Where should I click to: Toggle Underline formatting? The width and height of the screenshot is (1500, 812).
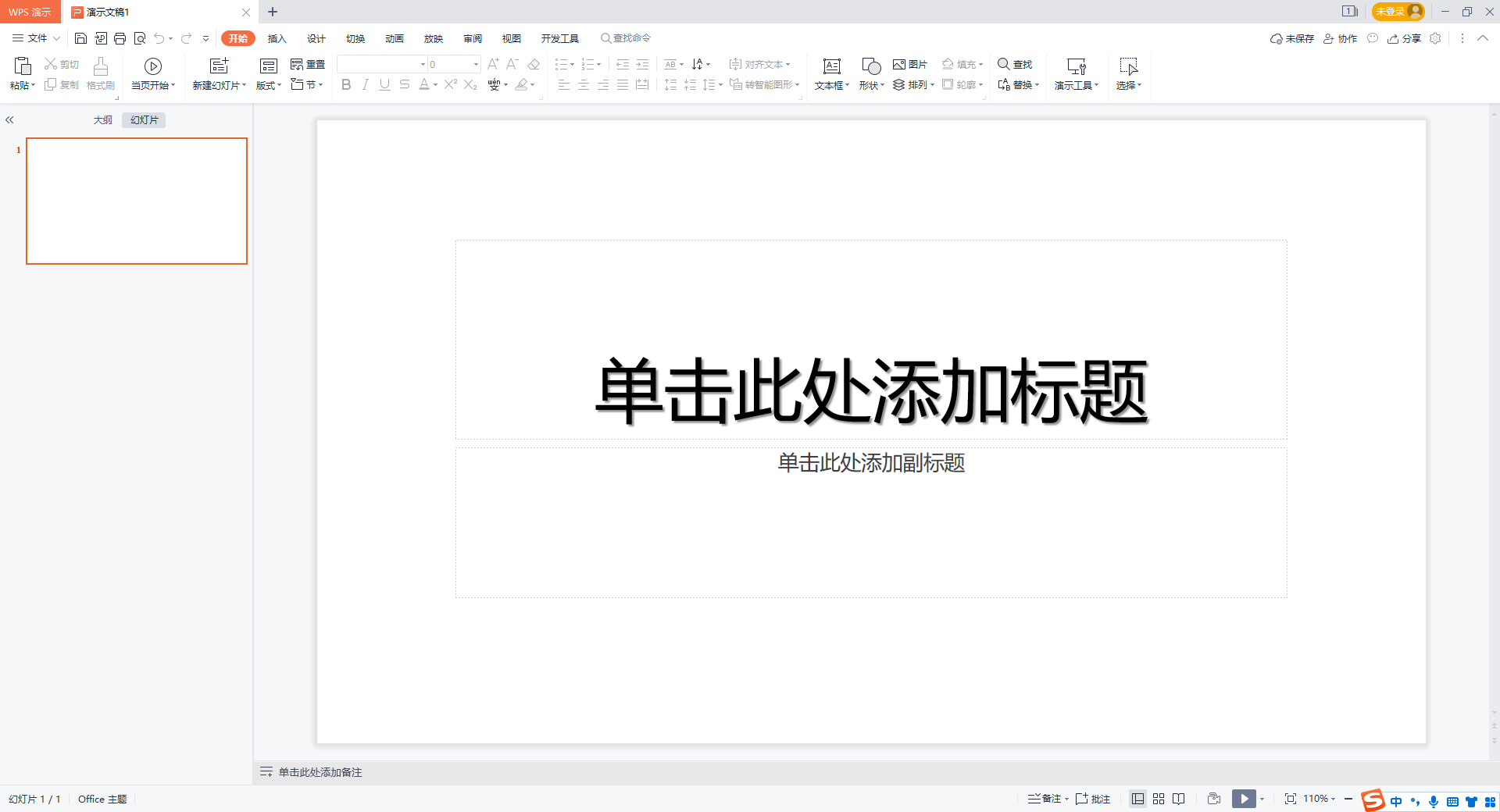coord(384,84)
